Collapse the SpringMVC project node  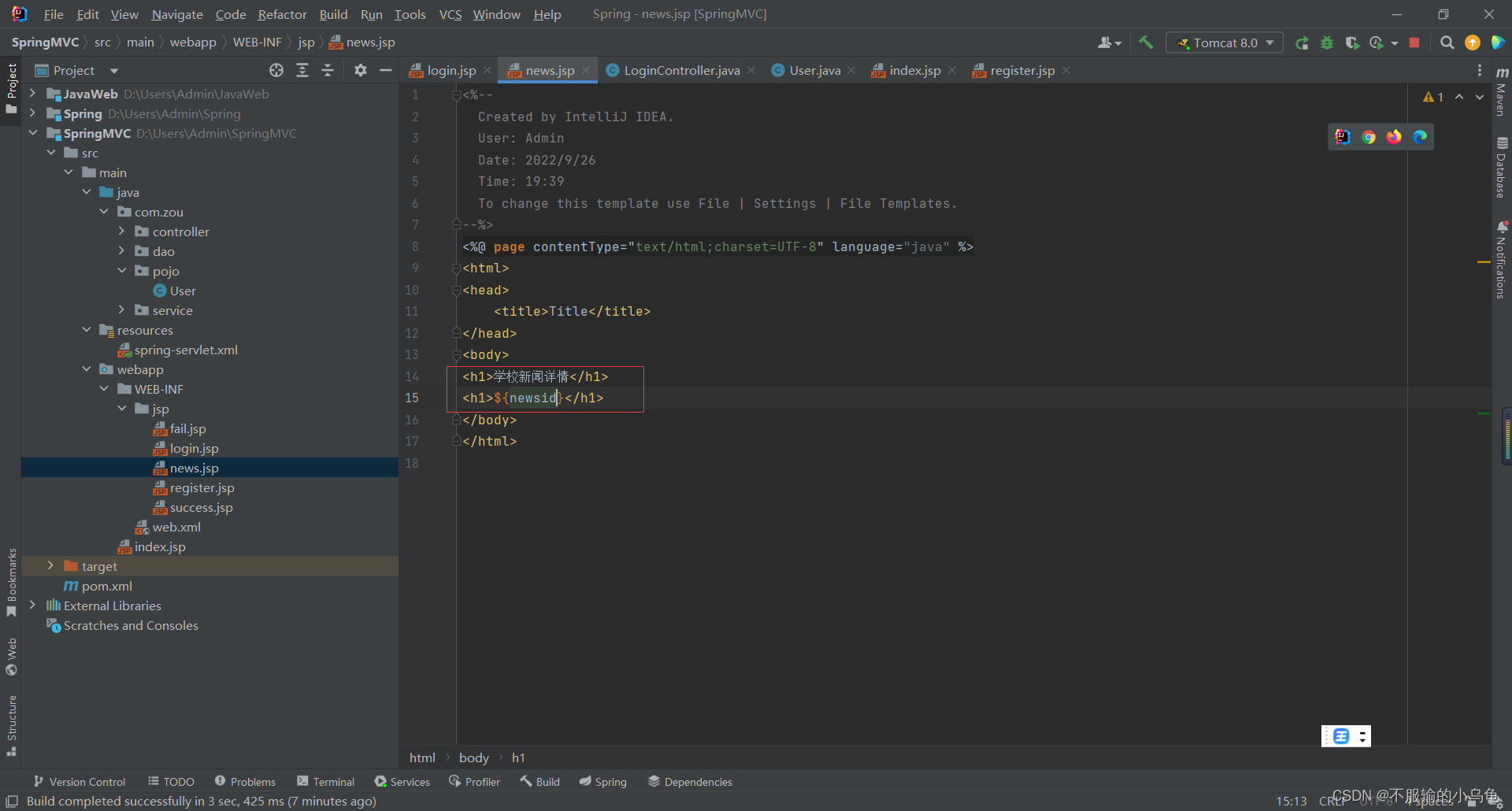click(32, 133)
